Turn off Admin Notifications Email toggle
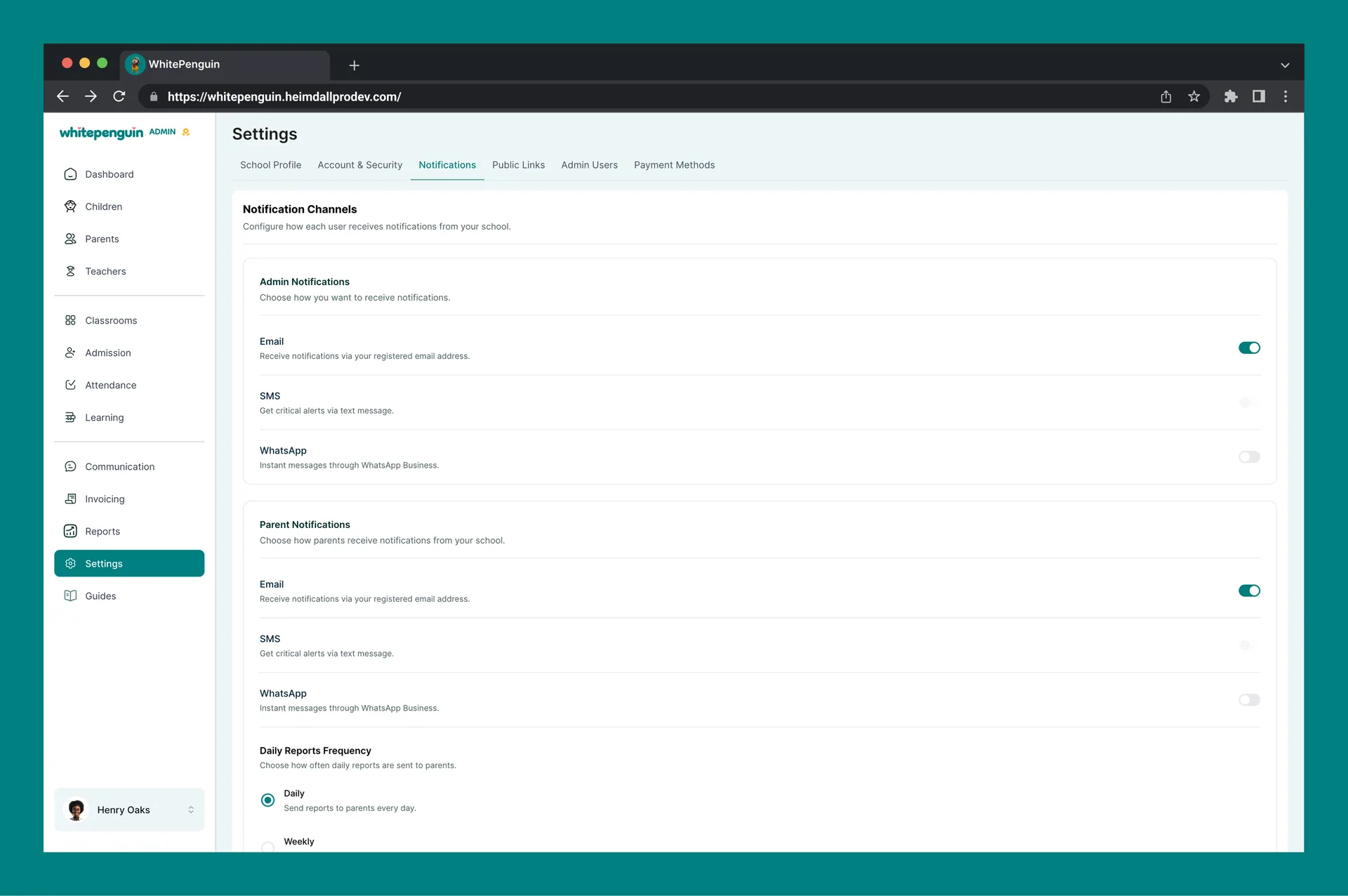 [x=1249, y=348]
